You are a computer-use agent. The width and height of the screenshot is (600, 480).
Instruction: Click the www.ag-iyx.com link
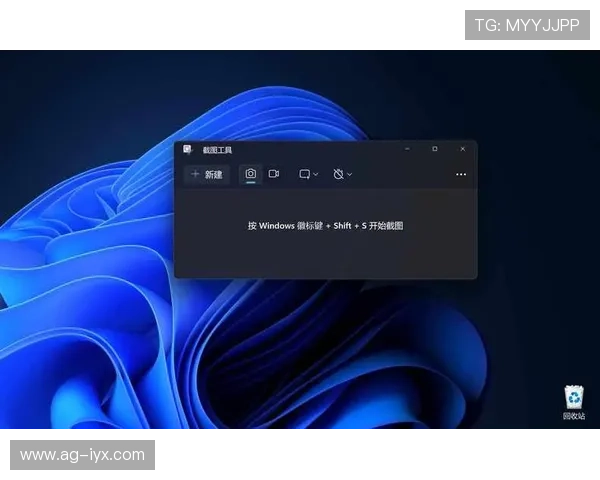pyautogui.click(x=83, y=455)
